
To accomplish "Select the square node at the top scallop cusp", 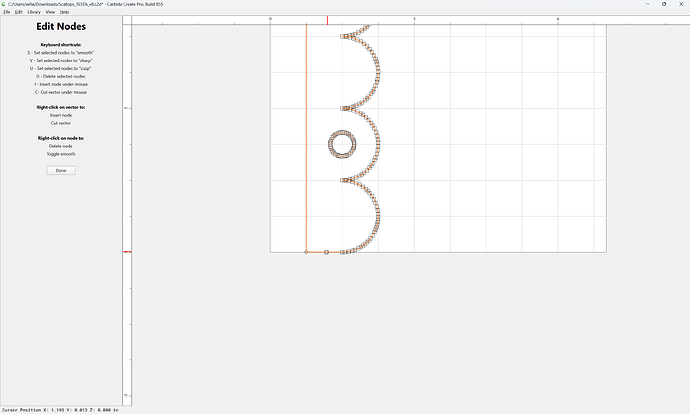I will [342, 36].
